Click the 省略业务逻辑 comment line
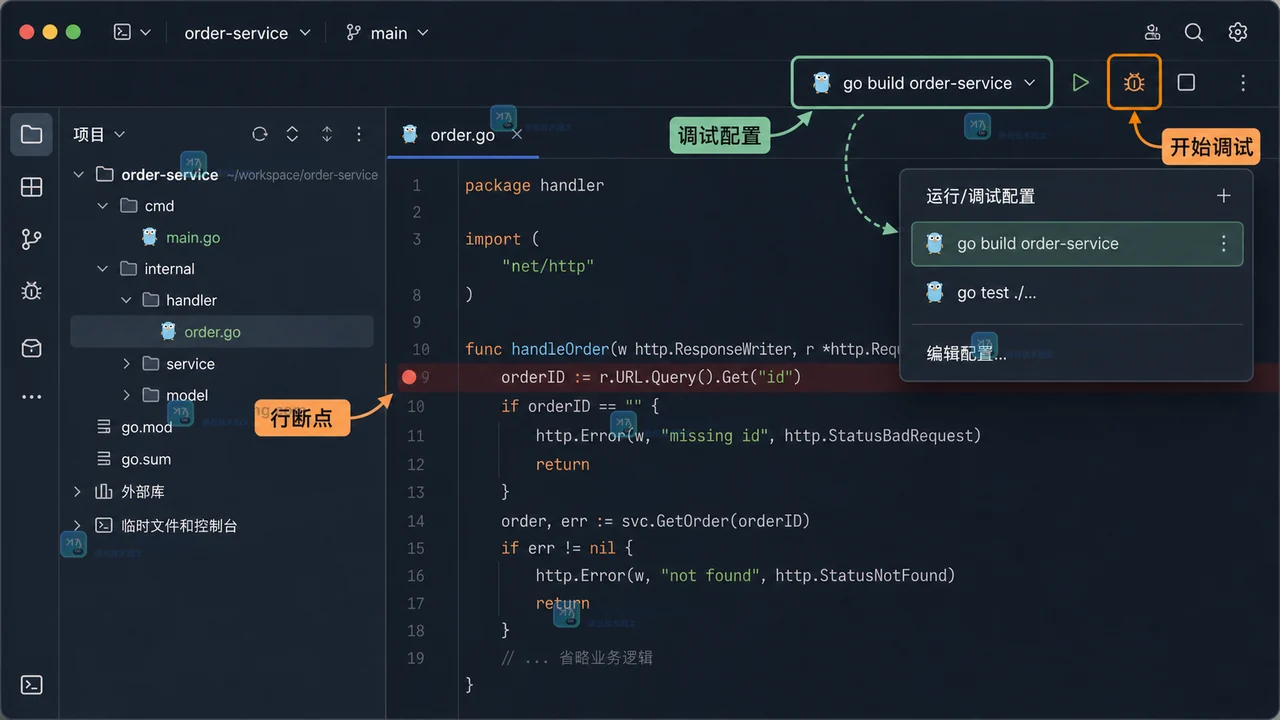This screenshot has height=720, width=1280. pyautogui.click(x=577, y=658)
